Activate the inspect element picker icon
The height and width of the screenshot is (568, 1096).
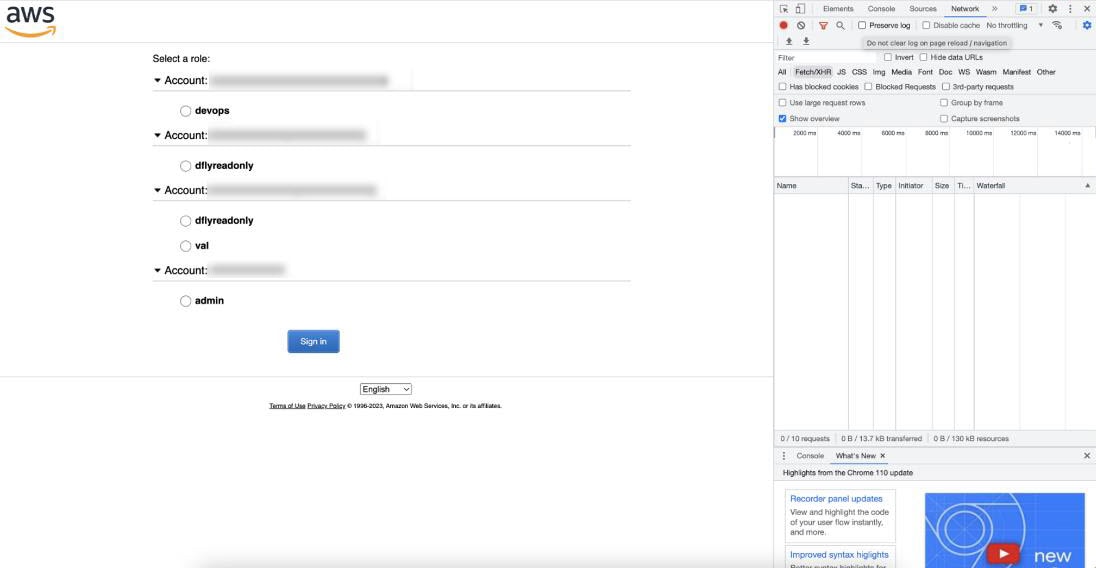pyautogui.click(x=784, y=8)
